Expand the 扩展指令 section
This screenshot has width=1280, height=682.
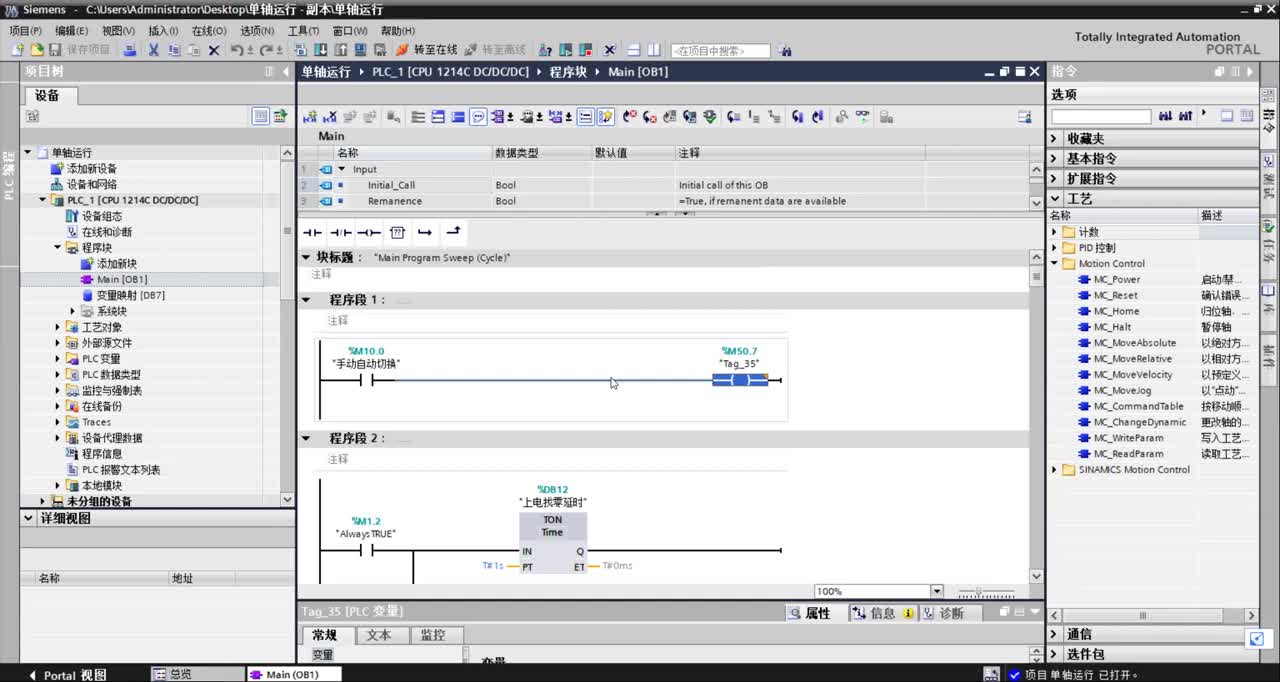1054,179
